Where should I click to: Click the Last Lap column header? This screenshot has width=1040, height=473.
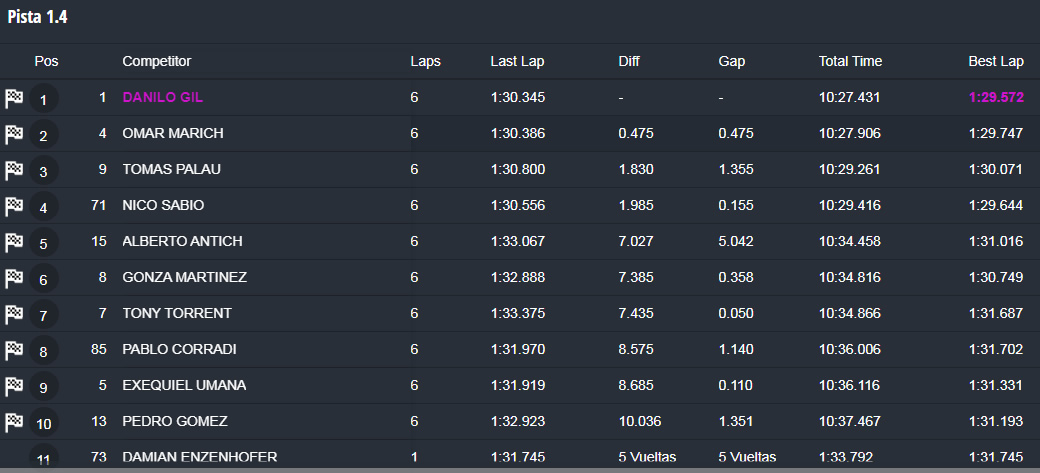tap(517, 61)
